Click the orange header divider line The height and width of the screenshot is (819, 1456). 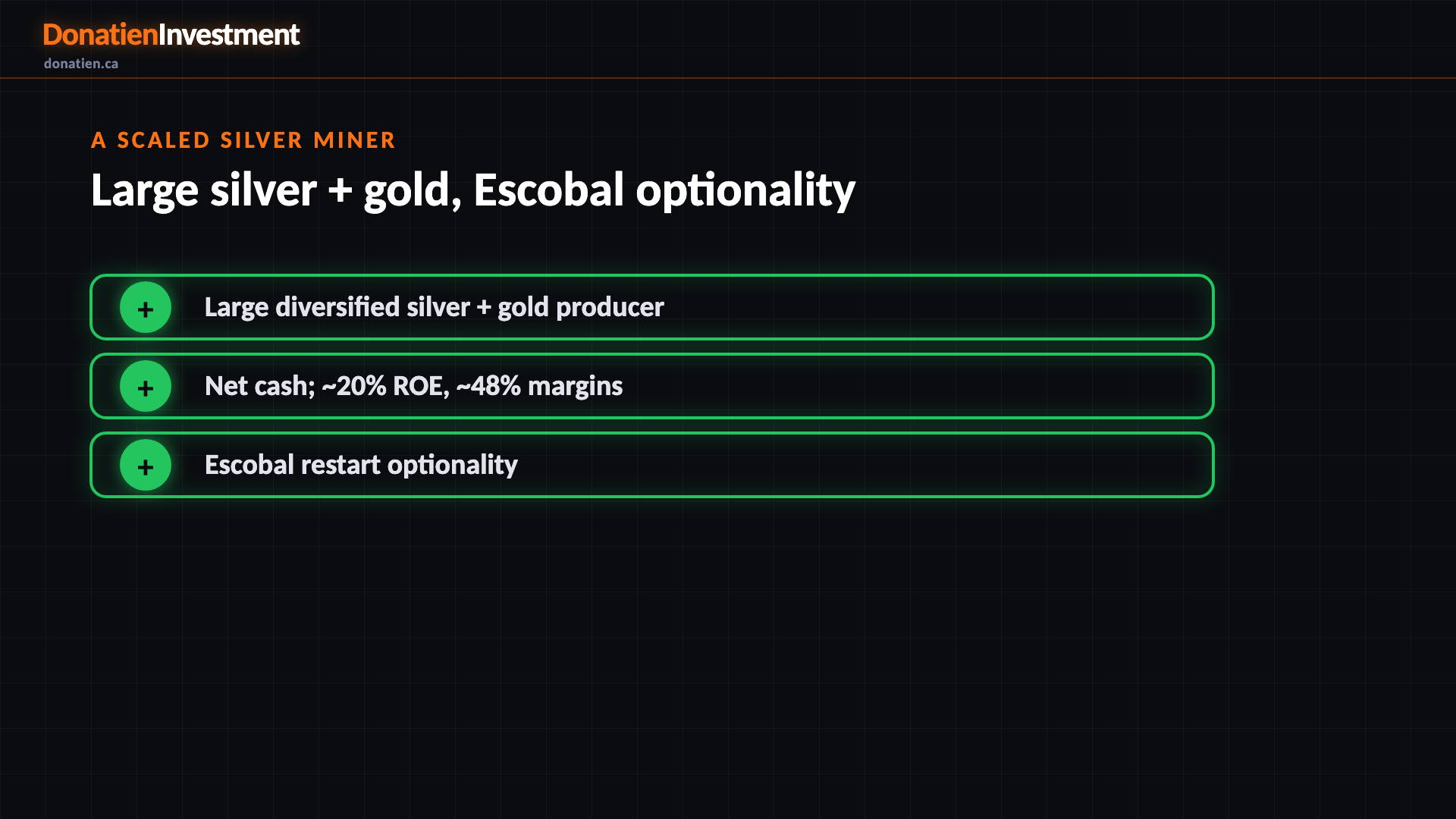coord(728,78)
